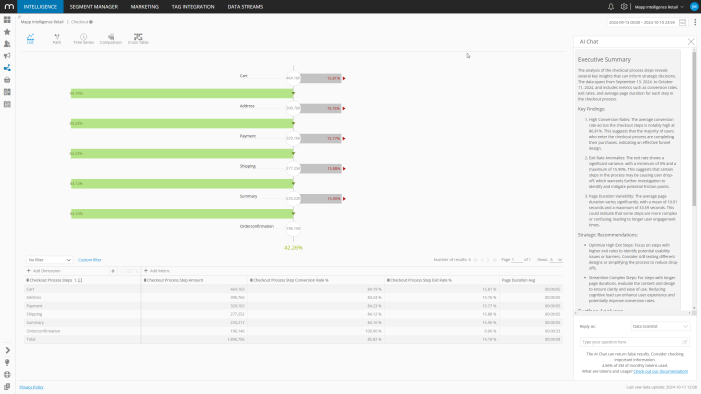This screenshot has width=701, height=394.
Task: Expand the sidebar with the chevron arrow
Action: (7, 350)
